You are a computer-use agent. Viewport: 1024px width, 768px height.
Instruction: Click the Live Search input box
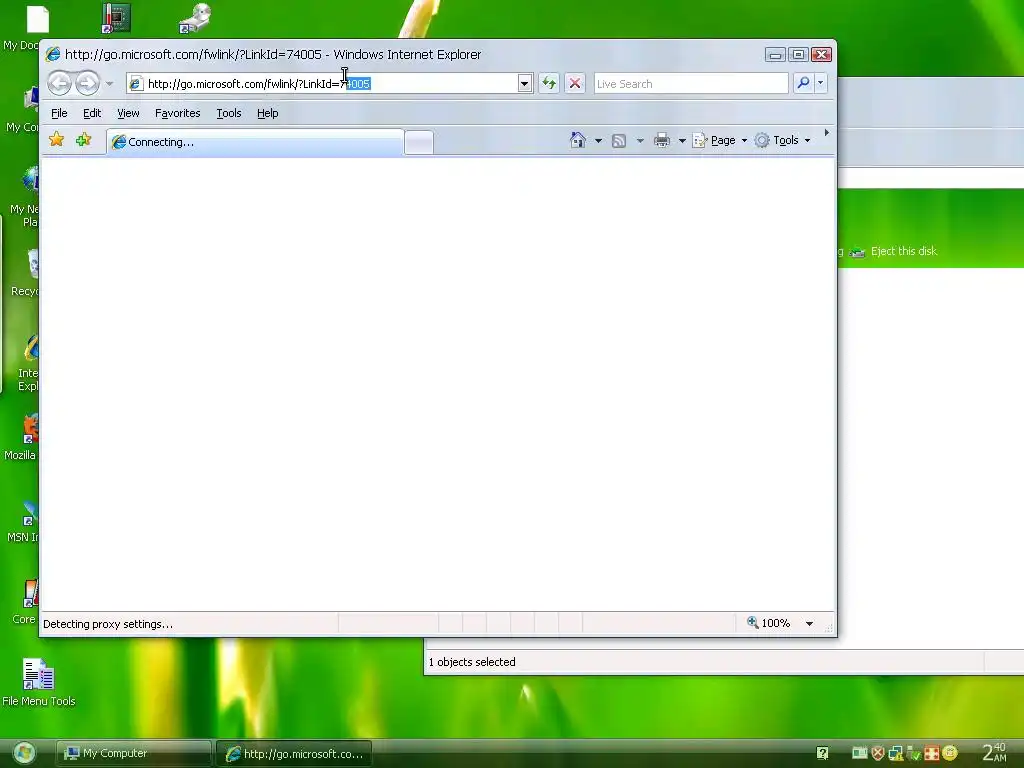(x=691, y=84)
